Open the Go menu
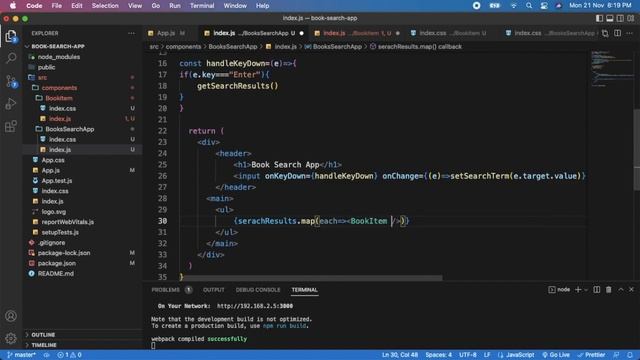The width and height of the screenshot is (640, 360). 156,6
